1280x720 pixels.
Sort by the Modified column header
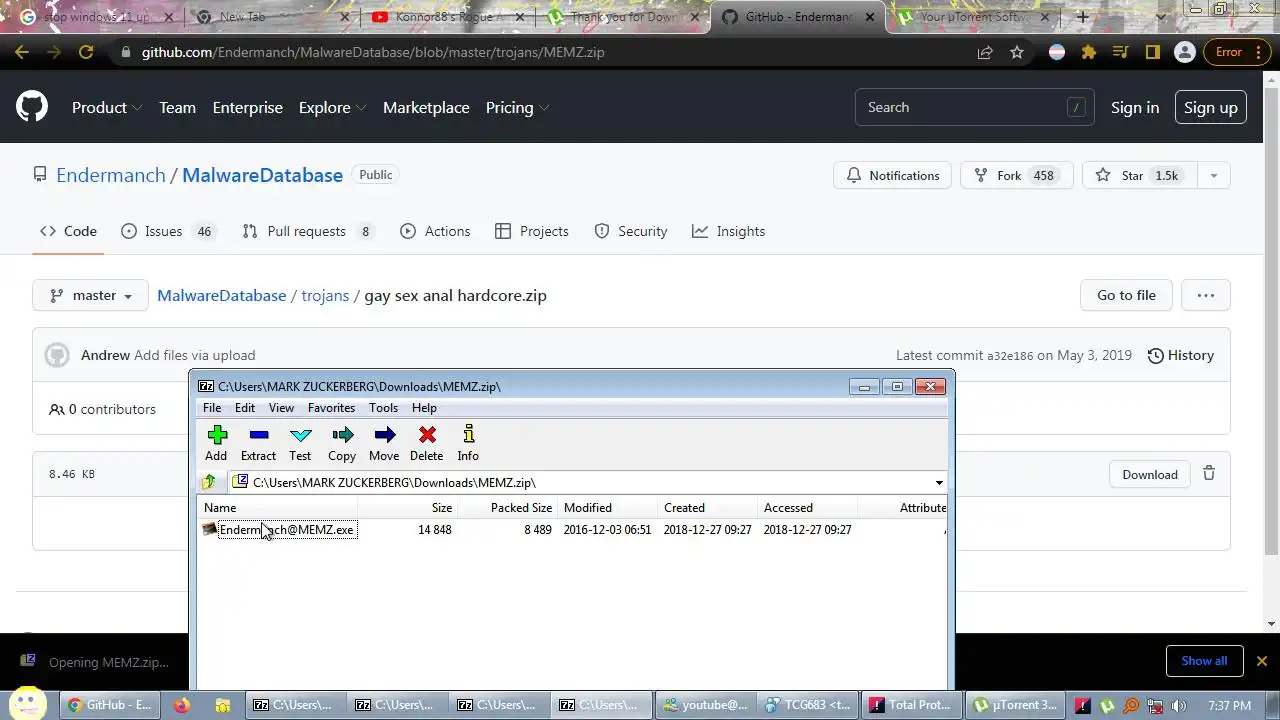607,507
